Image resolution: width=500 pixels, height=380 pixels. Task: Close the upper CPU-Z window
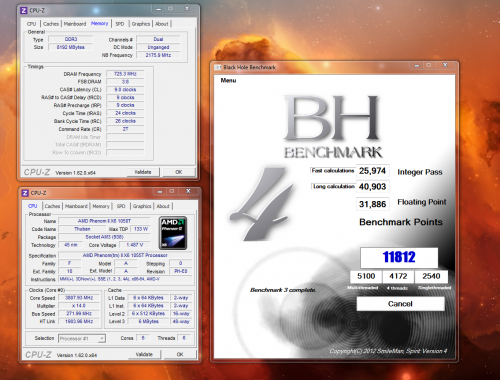[x=187, y=8]
